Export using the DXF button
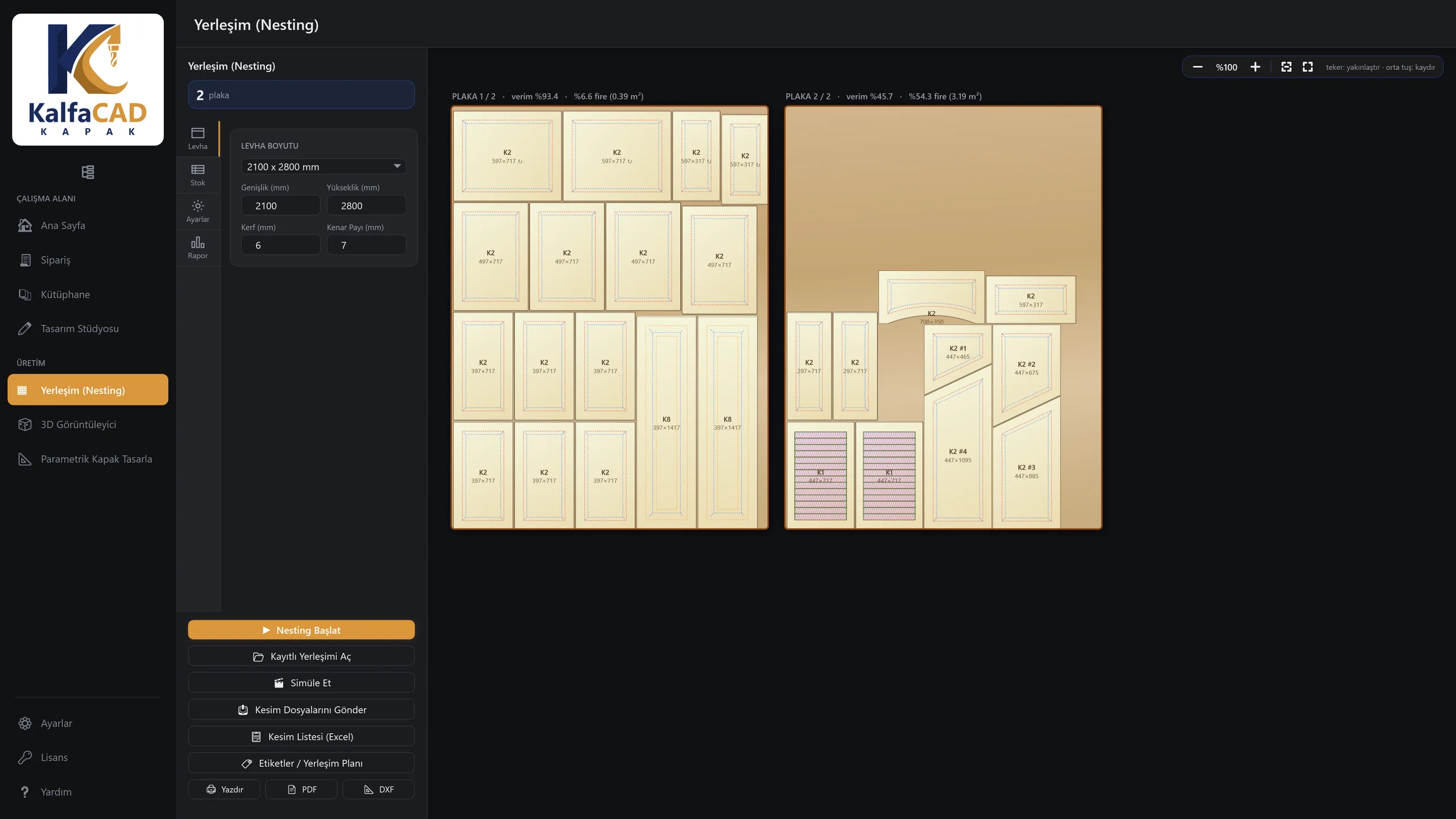This screenshot has height=819, width=1456. pyautogui.click(x=378, y=789)
